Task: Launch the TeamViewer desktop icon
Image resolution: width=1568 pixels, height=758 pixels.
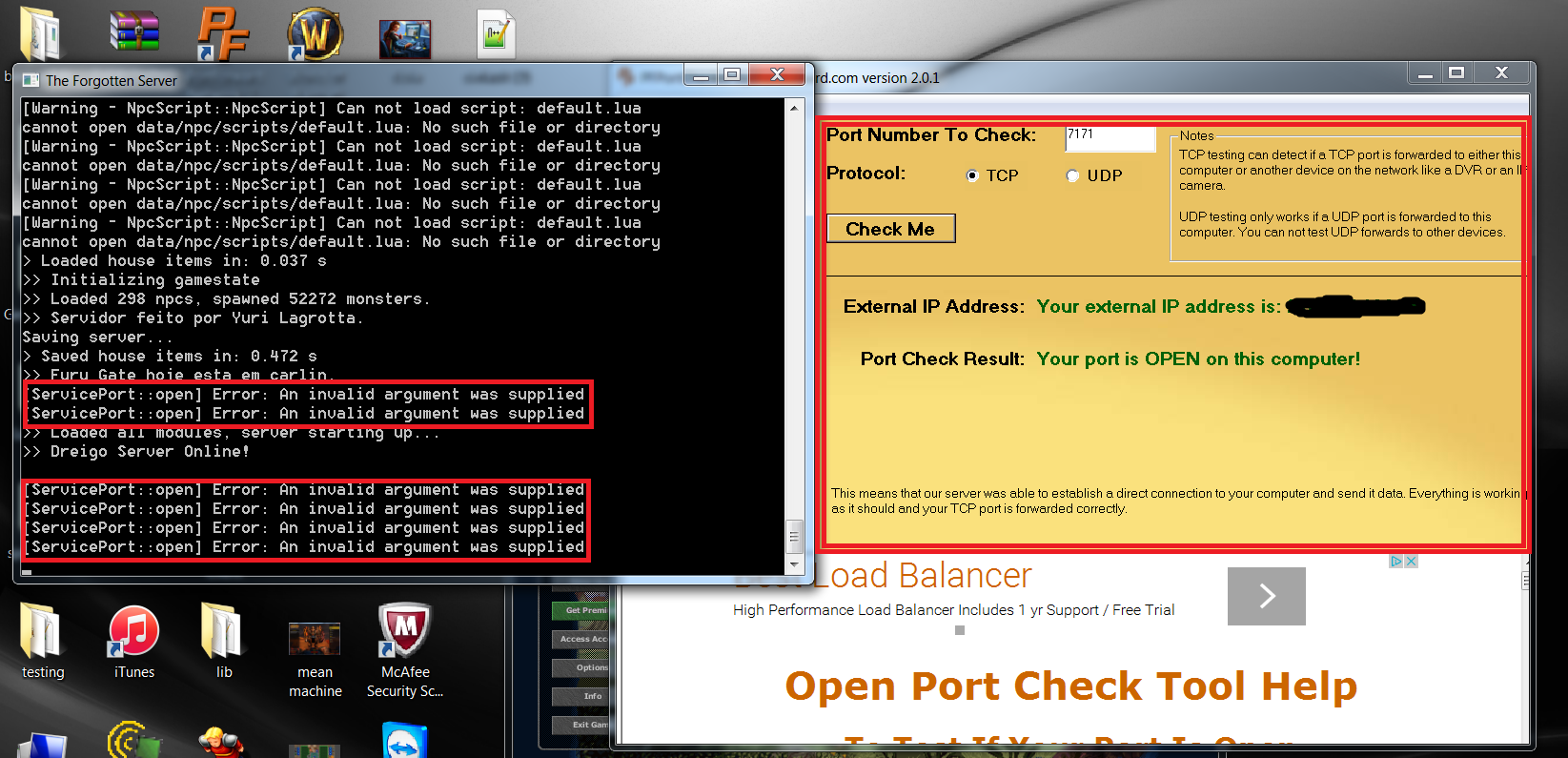Action: (x=405, y=741)
